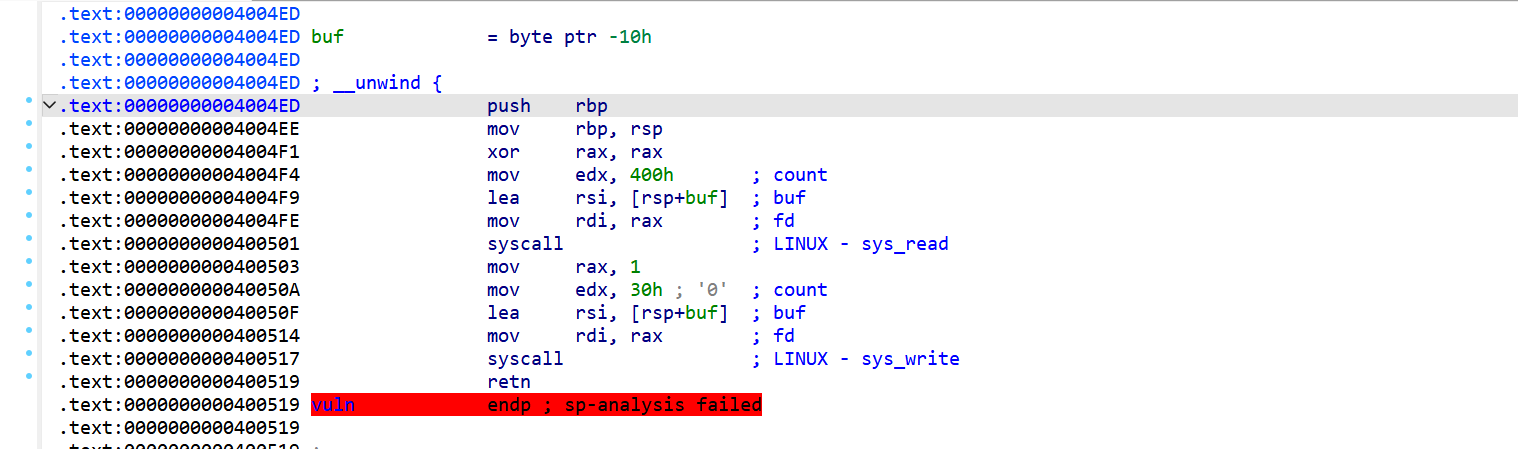Collapse the function at the push rbp line
This screenshot has width=1518, height=449.
click(49, 106)
